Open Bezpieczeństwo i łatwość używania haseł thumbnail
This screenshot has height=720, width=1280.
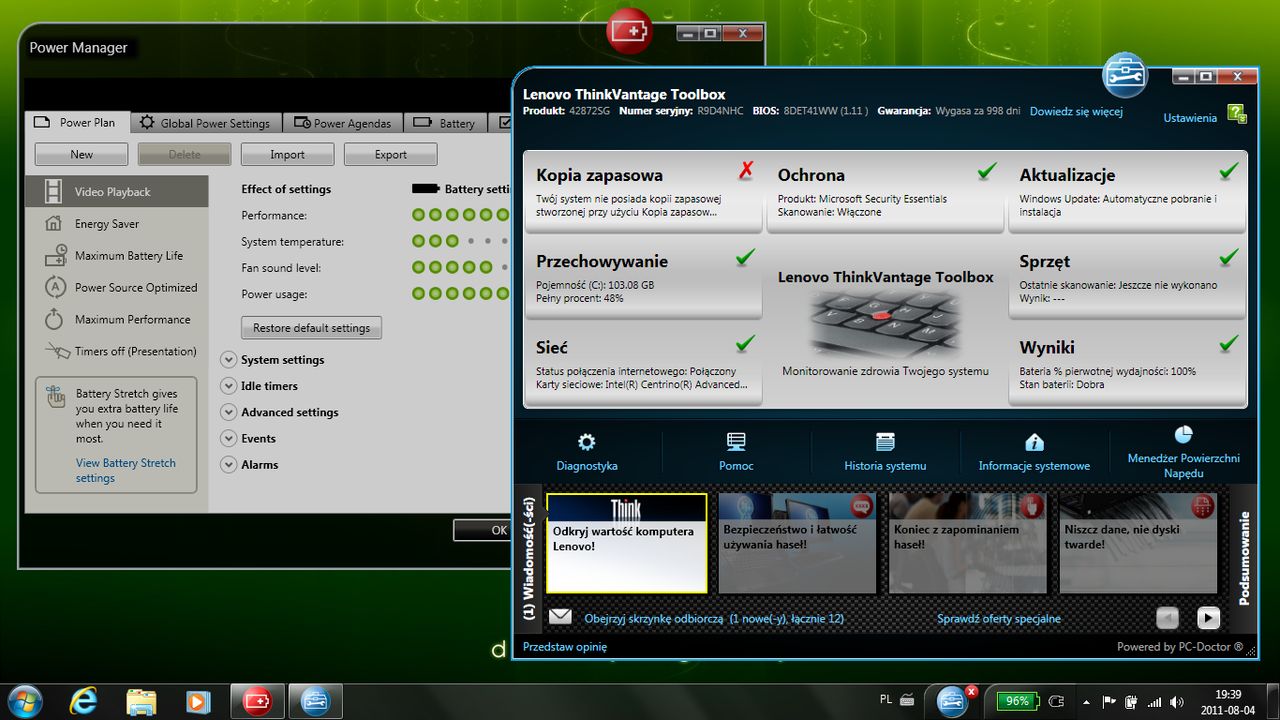click(x=797, y=543)
